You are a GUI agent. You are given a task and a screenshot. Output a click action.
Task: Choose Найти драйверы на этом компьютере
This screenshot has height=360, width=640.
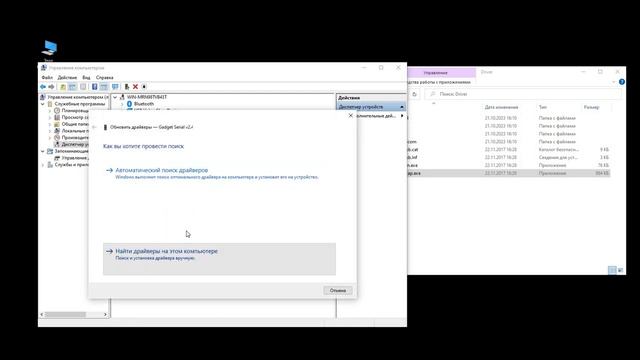pos(219,259)
